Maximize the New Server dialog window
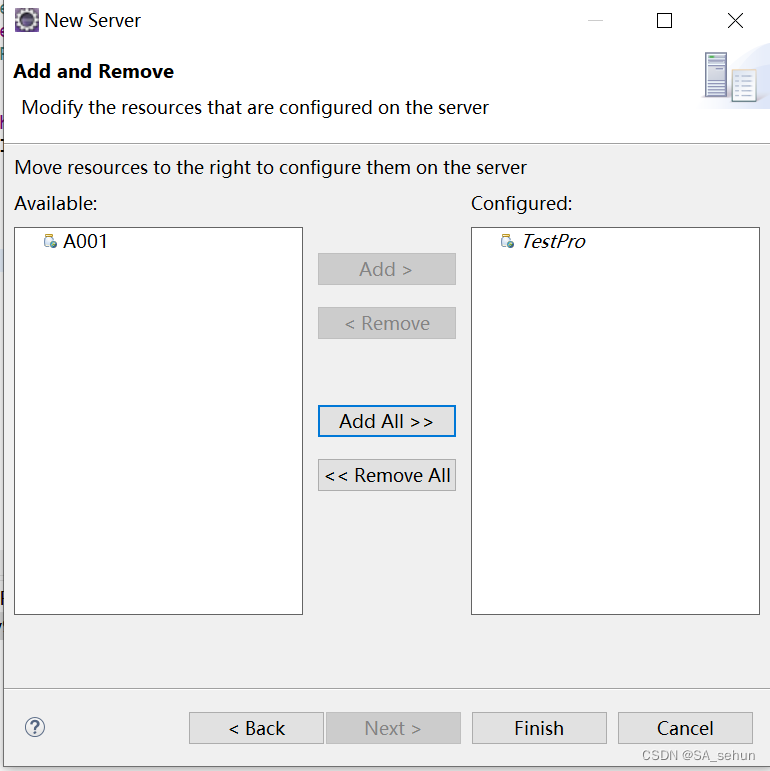 click(x=664, y=21)
